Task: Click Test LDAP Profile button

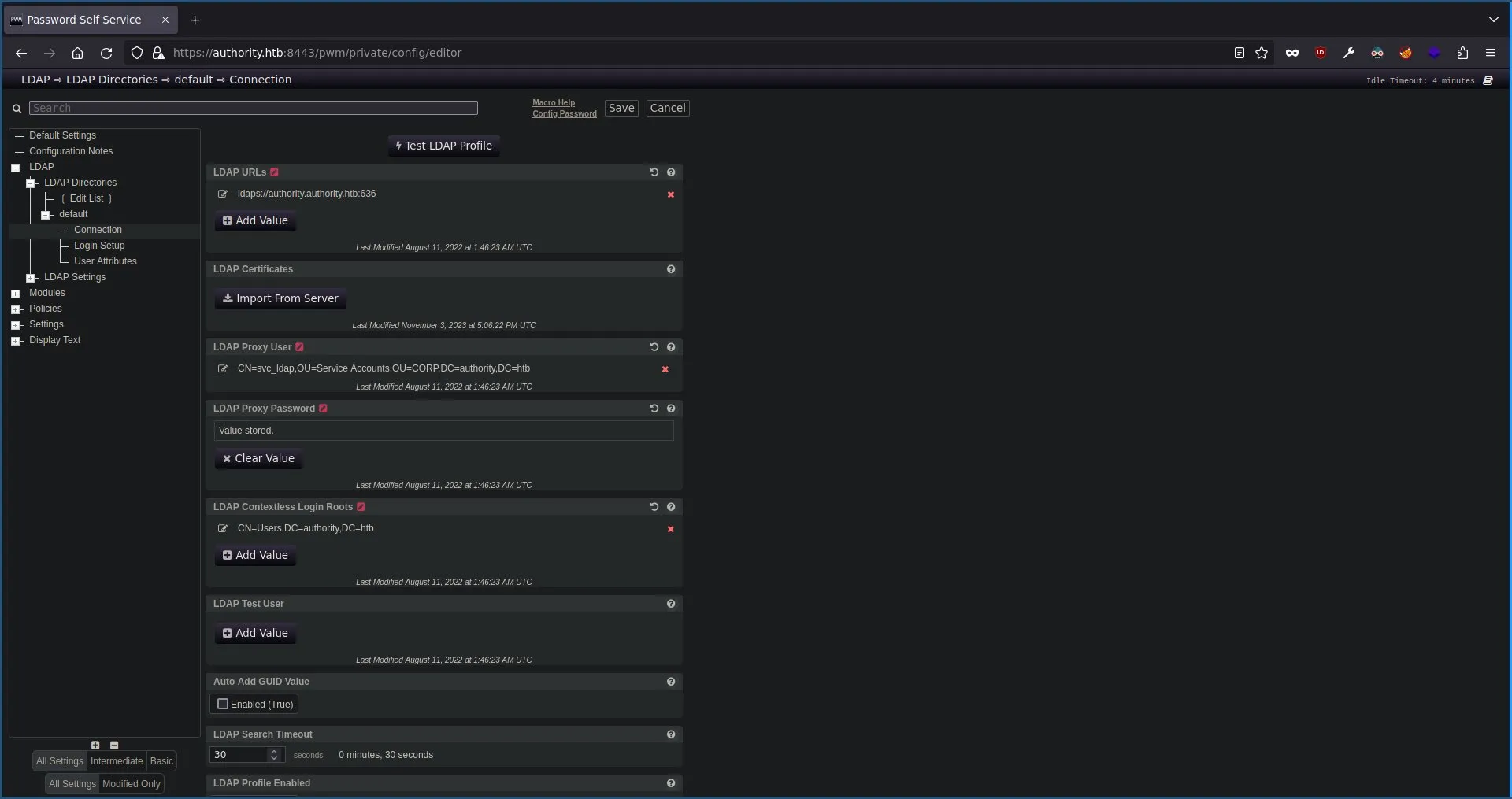Action: click(x=444, y=146)
